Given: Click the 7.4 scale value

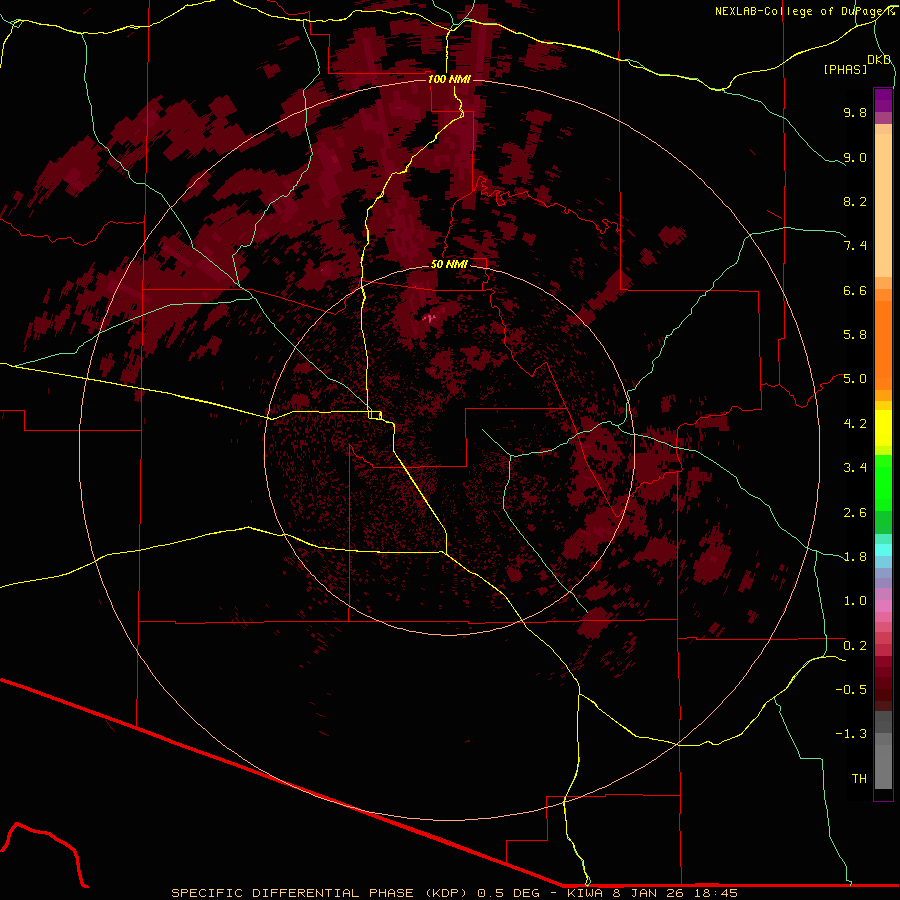Looking at the screenshot, I should click(855, 246).
